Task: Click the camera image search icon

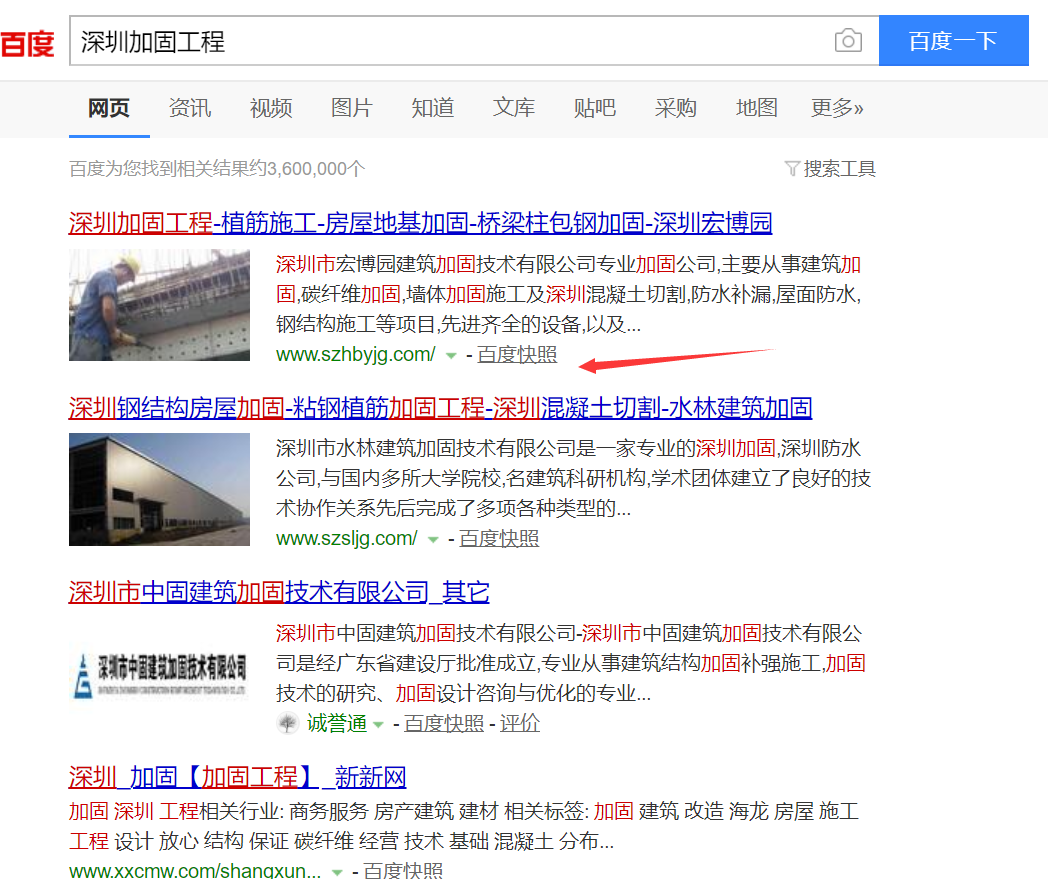Action: [848, 41]
